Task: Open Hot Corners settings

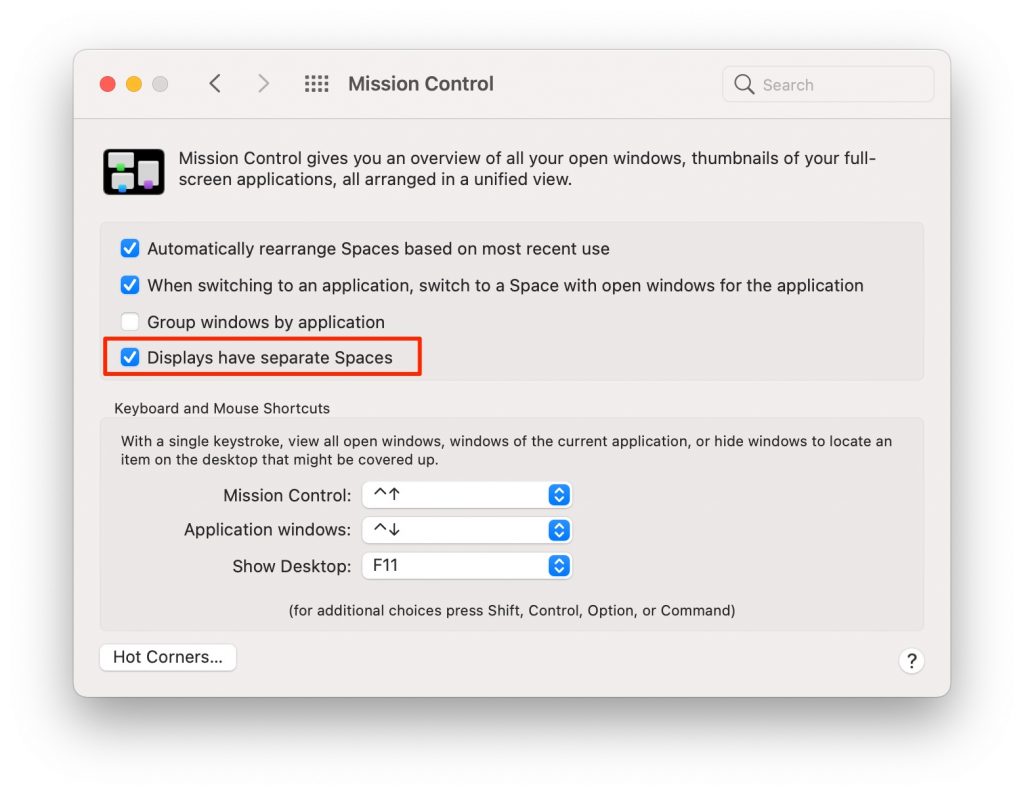Action: [x=168, y=657]
